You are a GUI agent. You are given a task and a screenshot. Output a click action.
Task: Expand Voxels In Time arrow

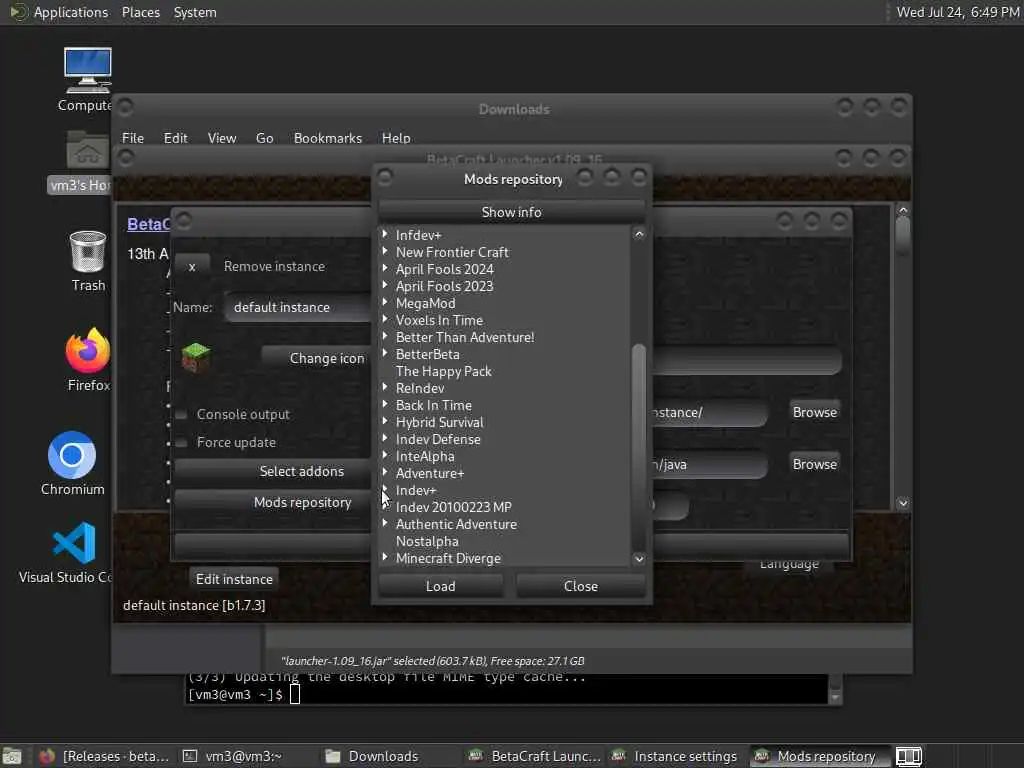click(385, 319)
